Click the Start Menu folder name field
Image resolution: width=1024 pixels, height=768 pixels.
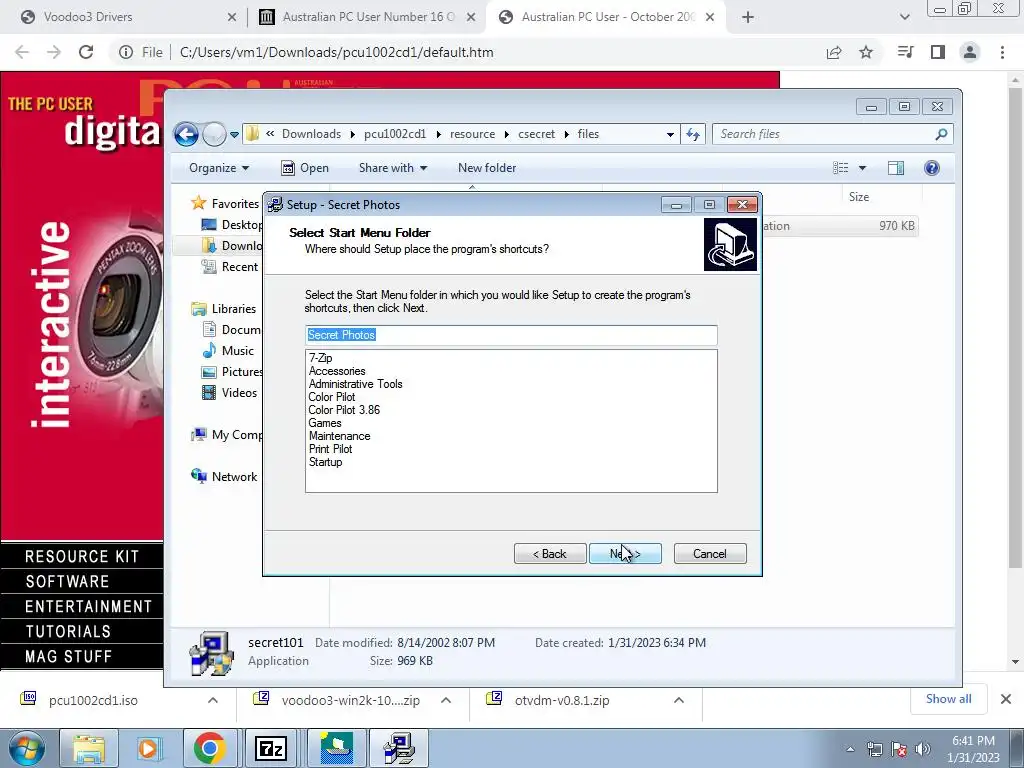(x=511, y=335)
